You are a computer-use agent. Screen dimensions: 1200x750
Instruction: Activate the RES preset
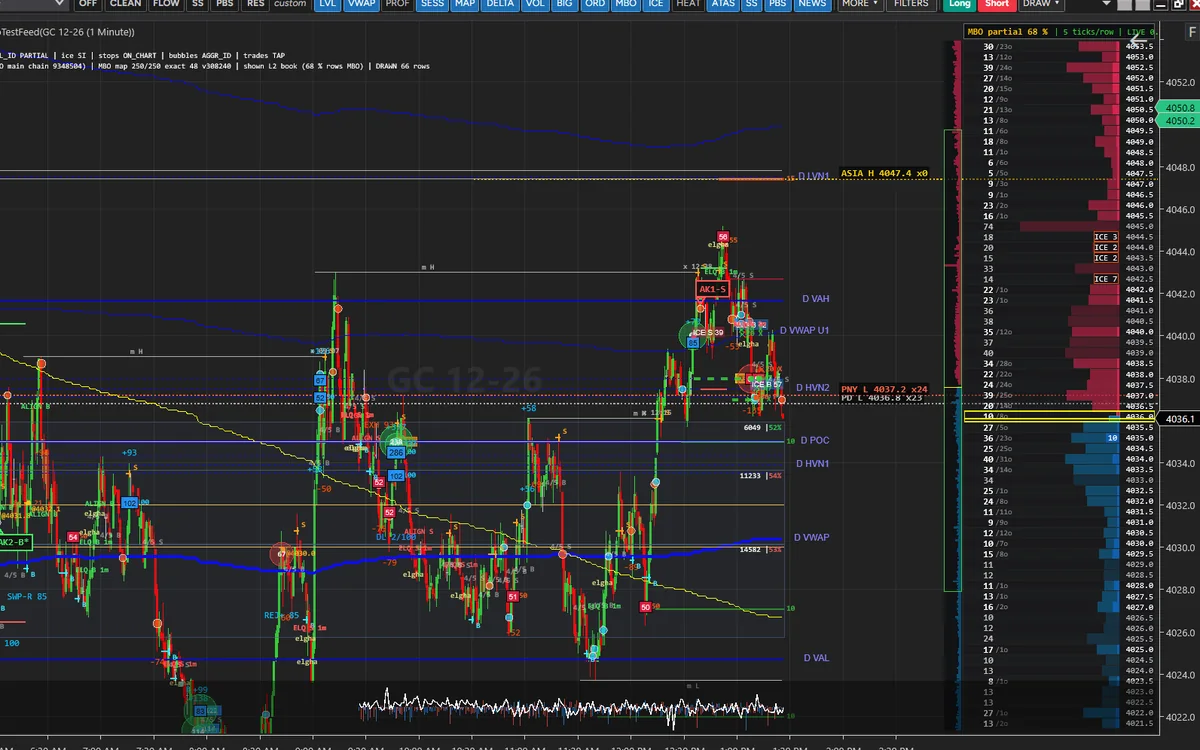(256, 4)
